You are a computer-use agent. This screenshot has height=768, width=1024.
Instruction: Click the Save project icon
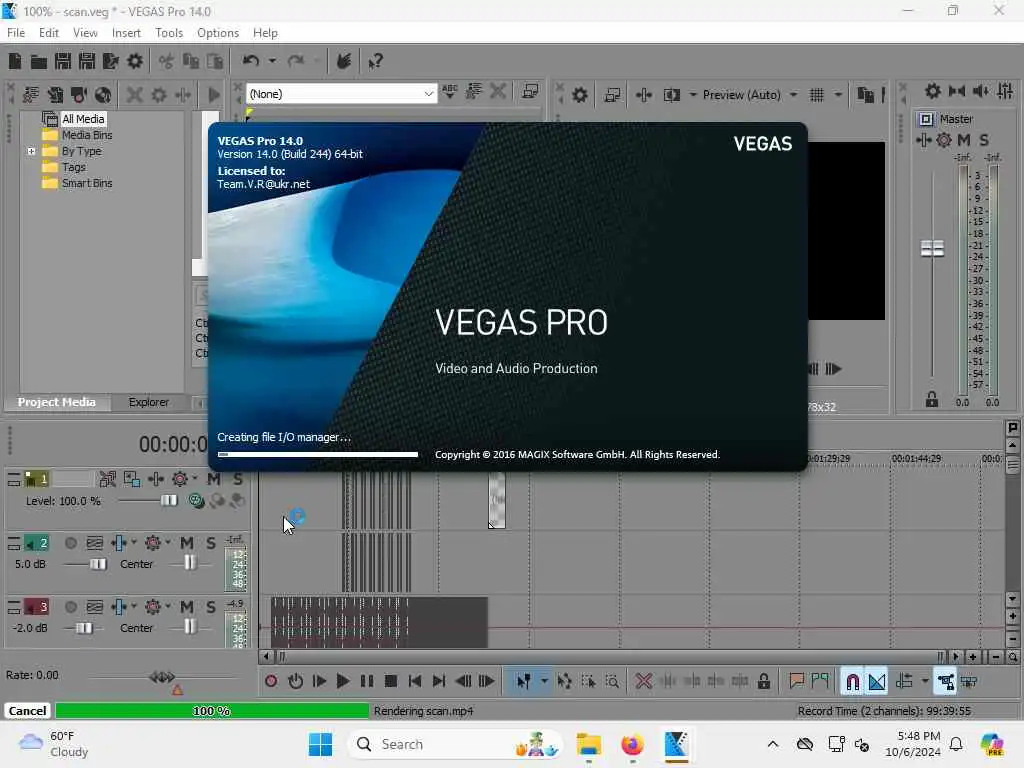[x=63, y=61]
